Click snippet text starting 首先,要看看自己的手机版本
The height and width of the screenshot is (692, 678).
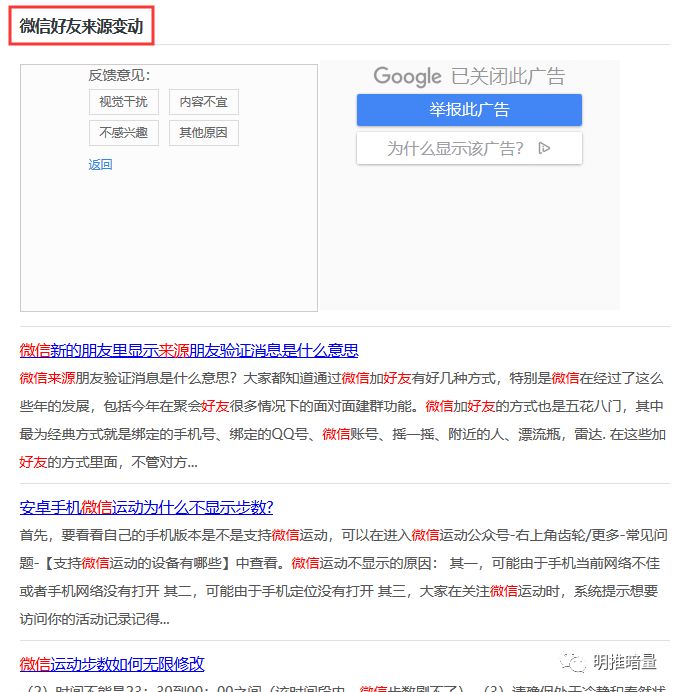(x=343, y=577)
